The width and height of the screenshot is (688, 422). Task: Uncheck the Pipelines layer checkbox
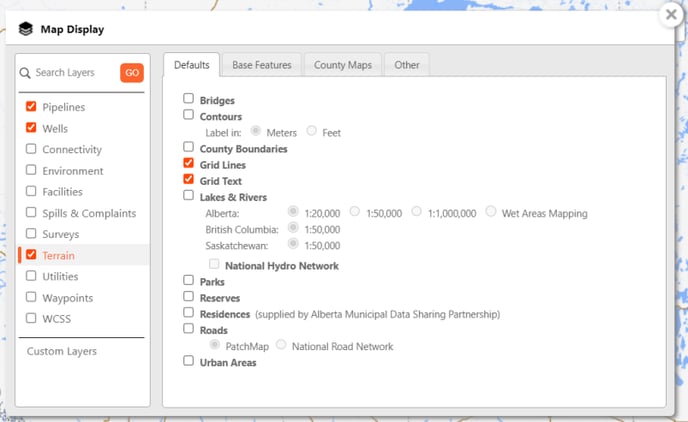pyautogui.click(x=32, y=107)
